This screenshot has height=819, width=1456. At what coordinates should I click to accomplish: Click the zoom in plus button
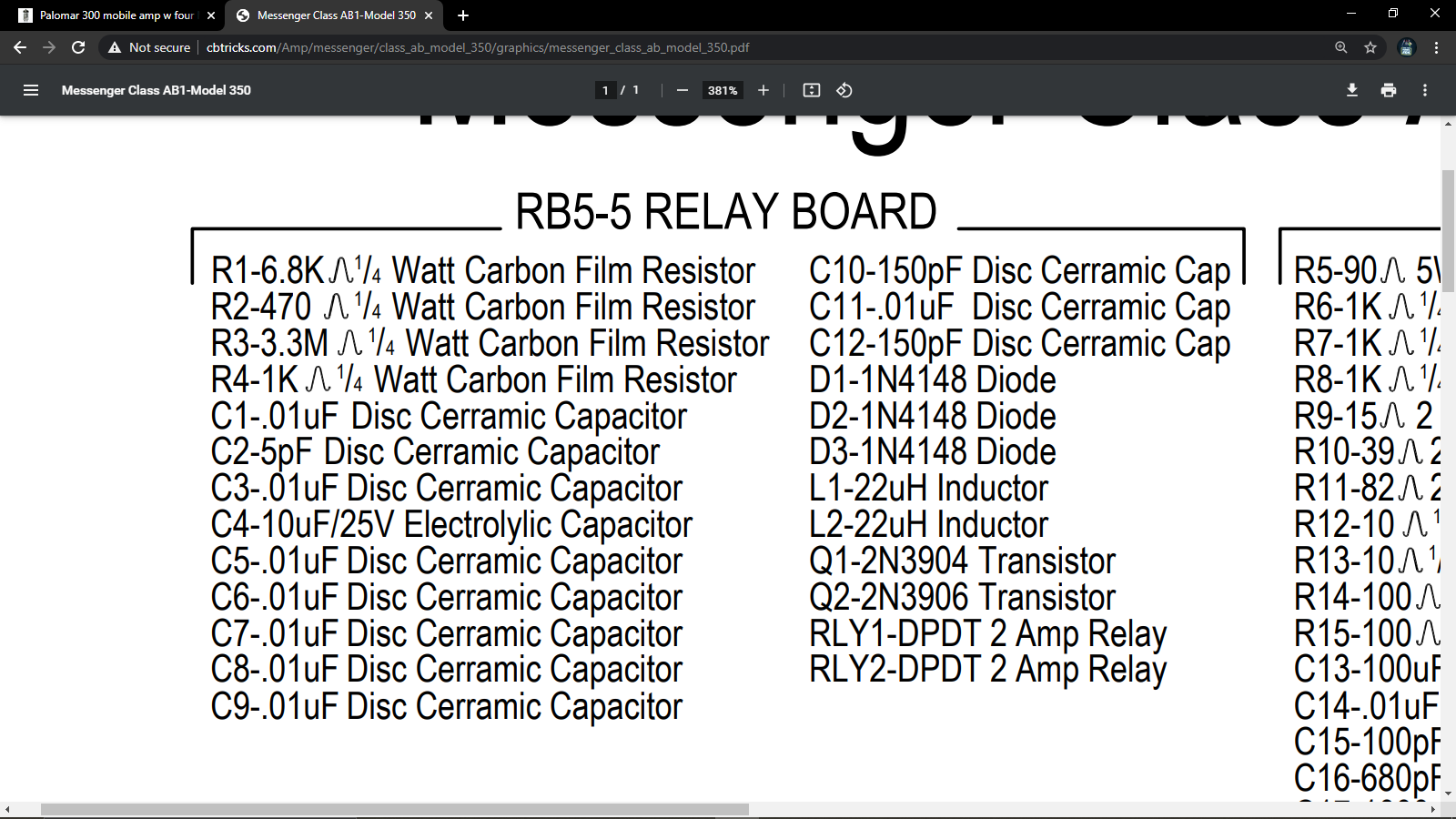click(x=763, y=90)
